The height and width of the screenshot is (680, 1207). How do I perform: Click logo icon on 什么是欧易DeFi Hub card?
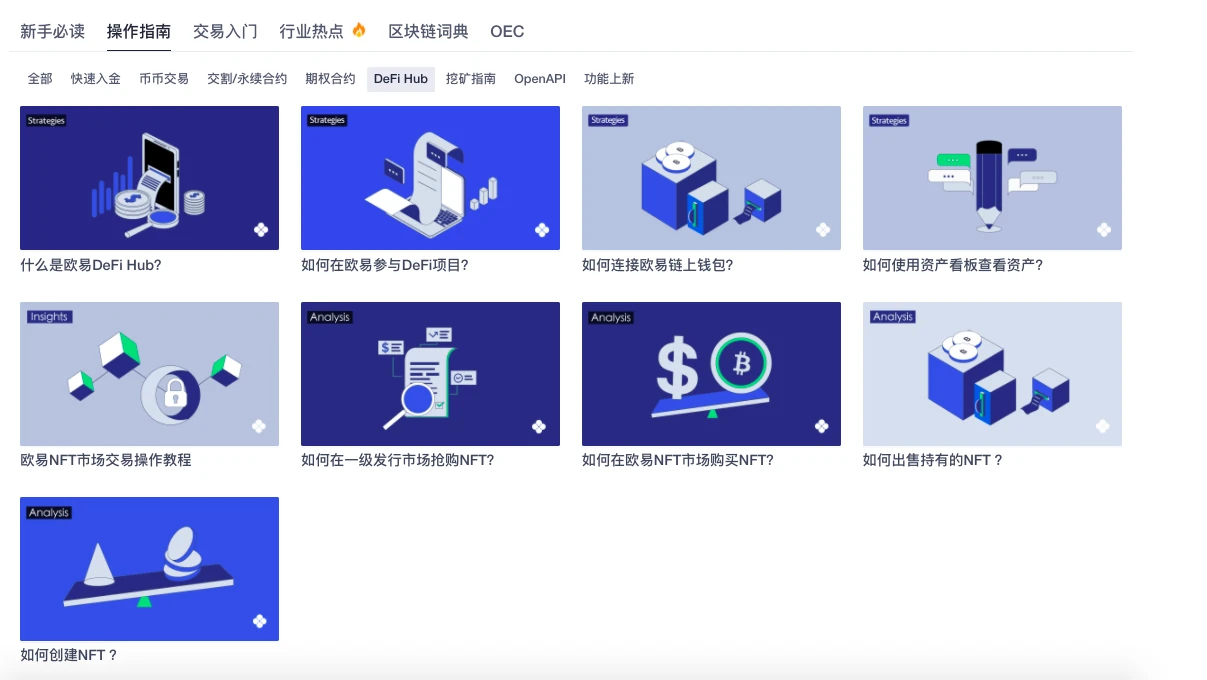(x=261, y=230)
